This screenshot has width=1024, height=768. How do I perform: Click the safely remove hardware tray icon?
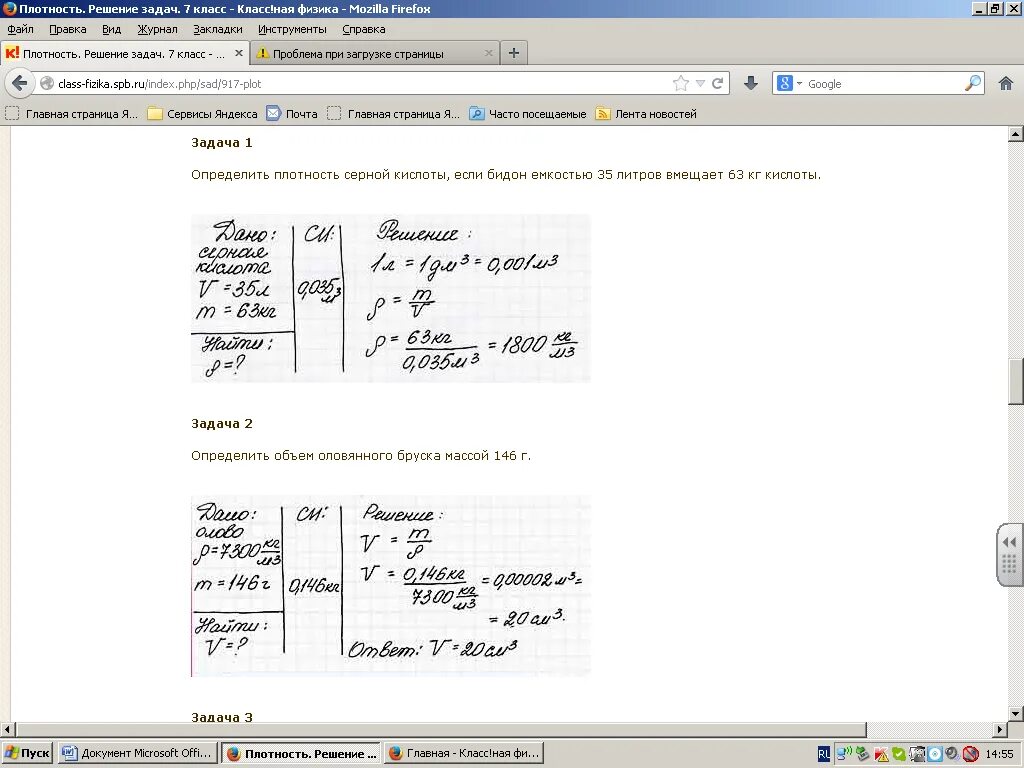click(862, 754)
